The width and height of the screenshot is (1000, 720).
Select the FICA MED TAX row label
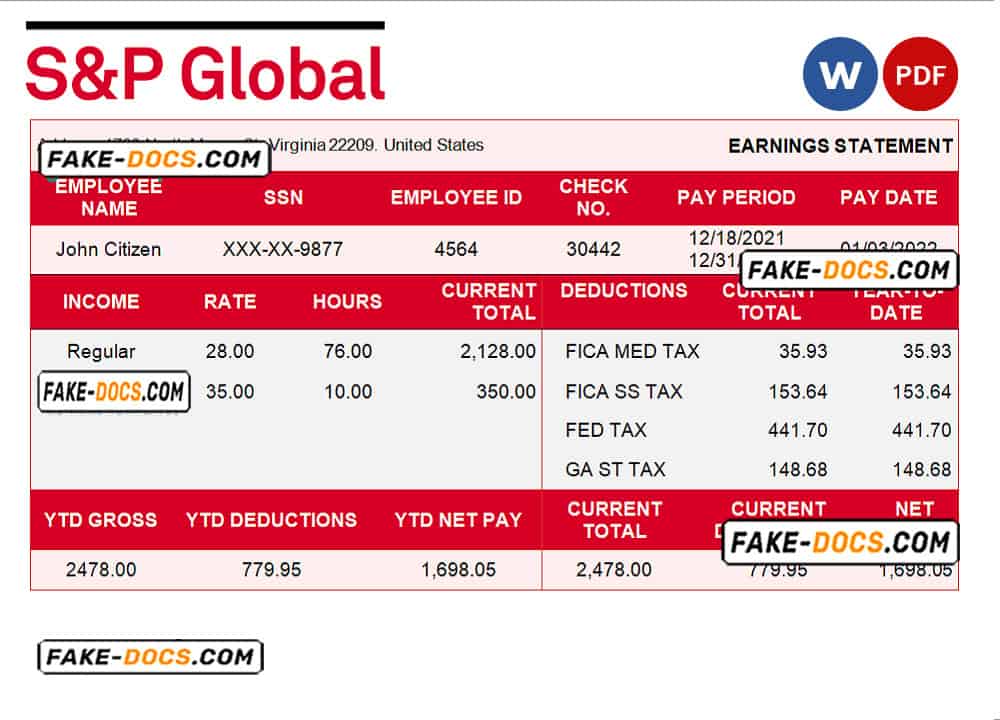[632, 352]
